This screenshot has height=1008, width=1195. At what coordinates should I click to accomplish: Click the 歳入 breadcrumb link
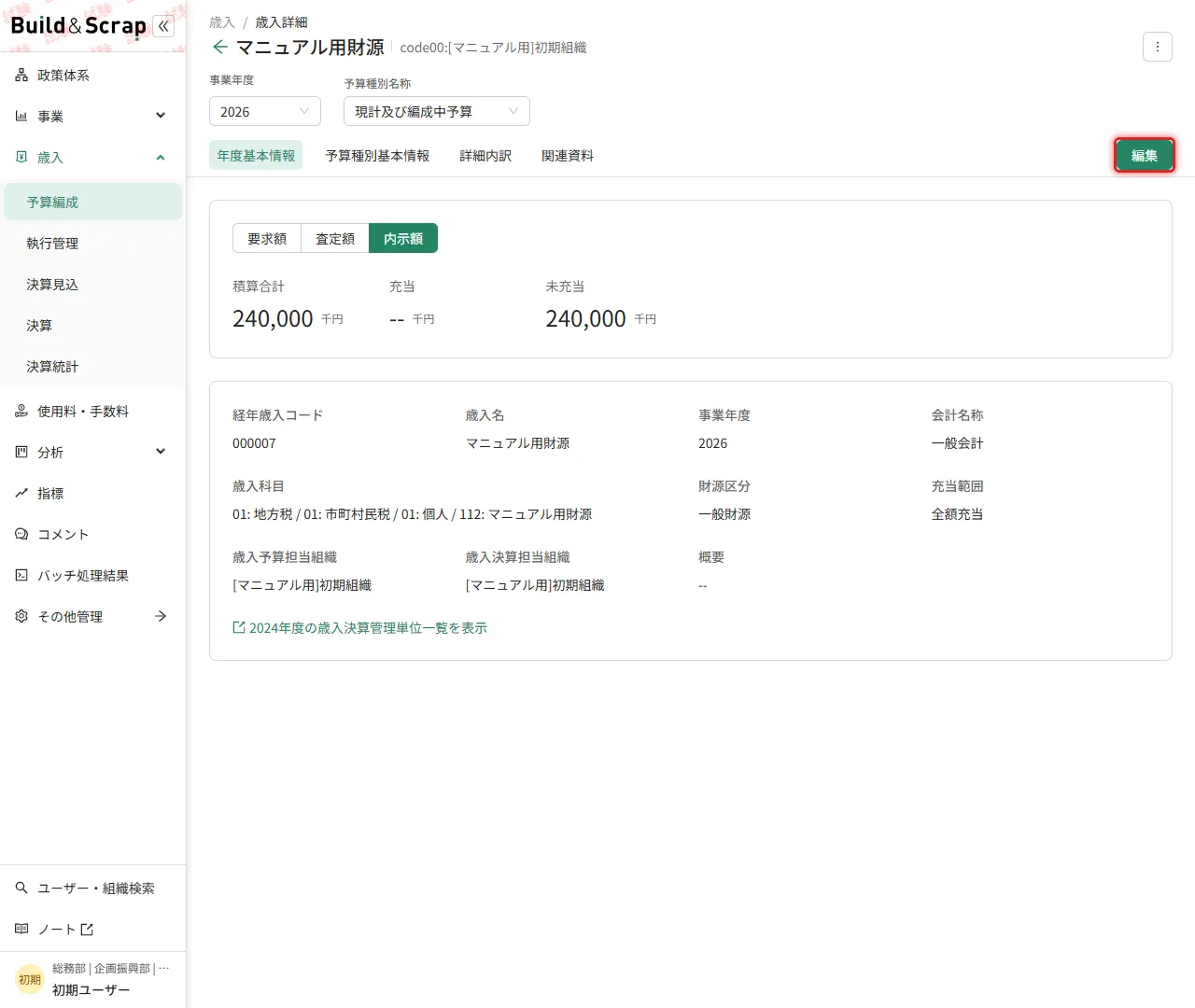[x=222, y=22]
